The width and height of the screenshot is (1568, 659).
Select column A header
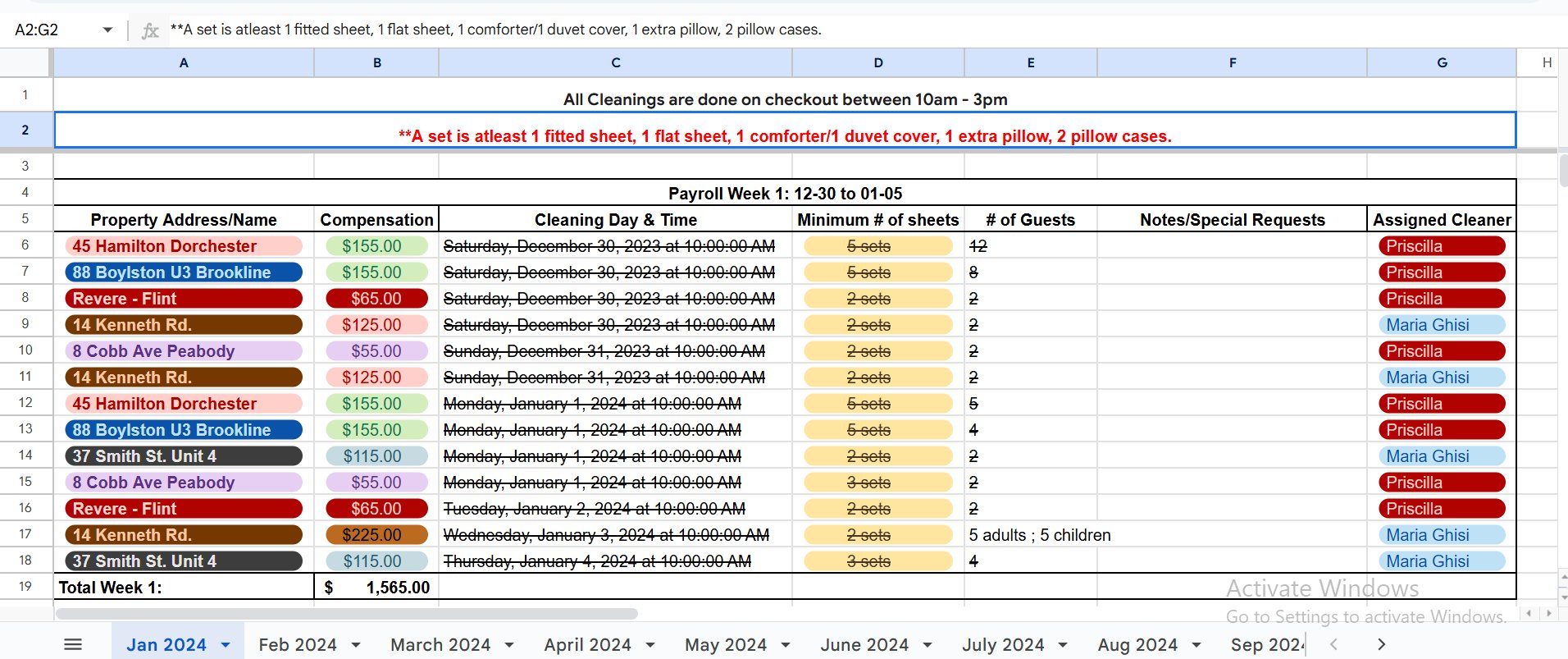click(184, 62)
